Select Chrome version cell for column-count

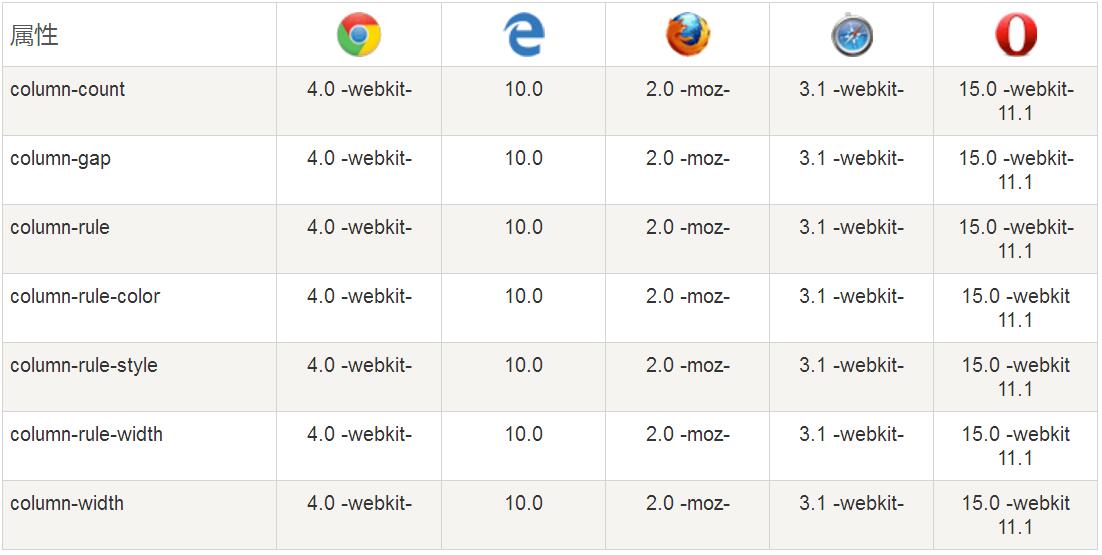(358, 101)
